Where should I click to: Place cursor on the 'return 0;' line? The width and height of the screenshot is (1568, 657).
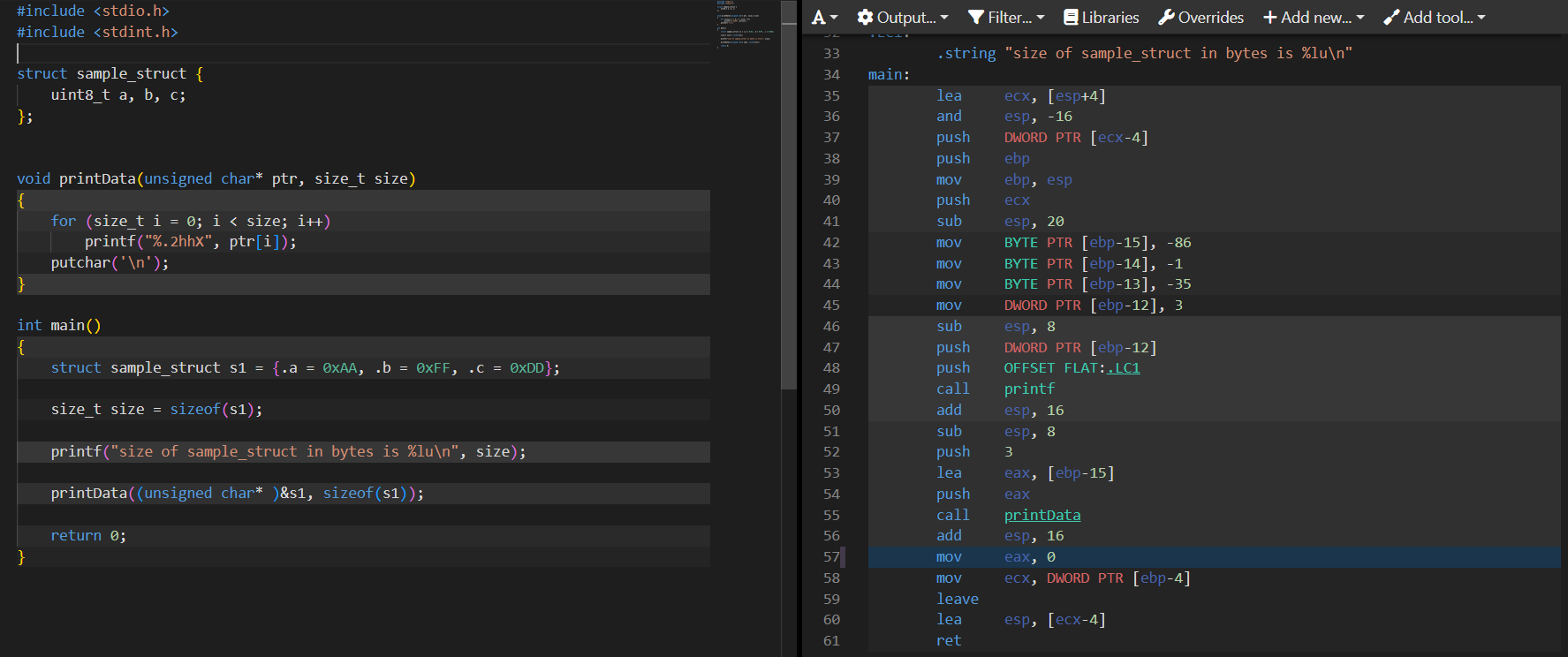(x=88, y=536)
